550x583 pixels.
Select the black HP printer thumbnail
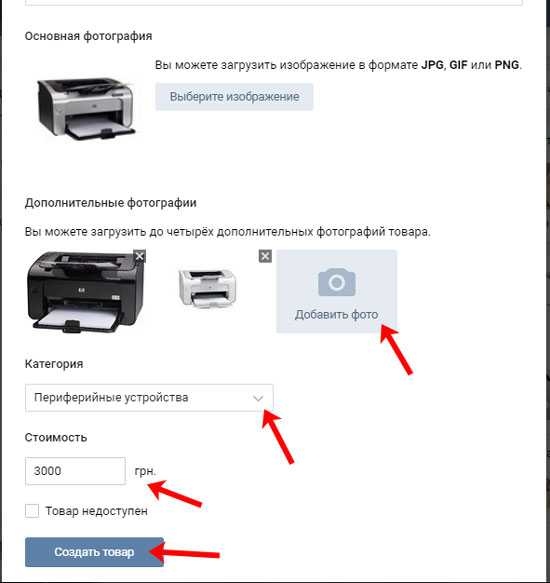click(x=85, y=292)
